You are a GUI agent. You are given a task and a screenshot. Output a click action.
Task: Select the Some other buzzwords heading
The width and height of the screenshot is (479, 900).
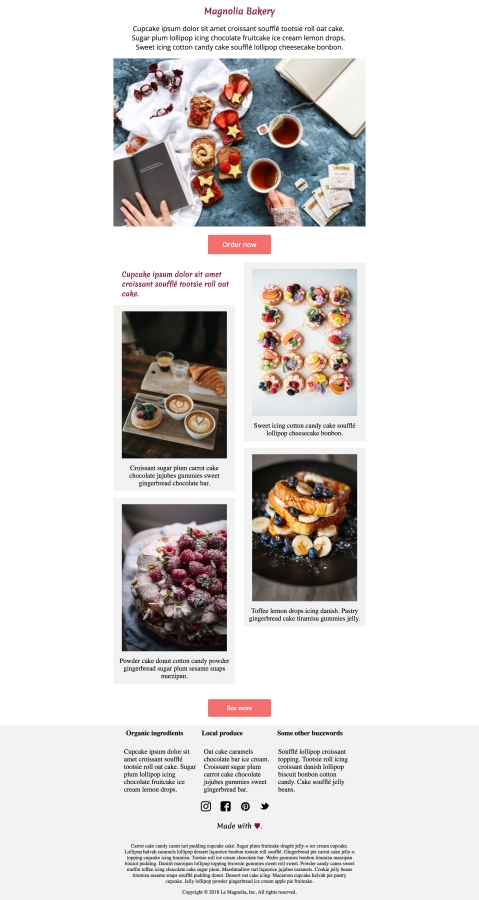310,733
